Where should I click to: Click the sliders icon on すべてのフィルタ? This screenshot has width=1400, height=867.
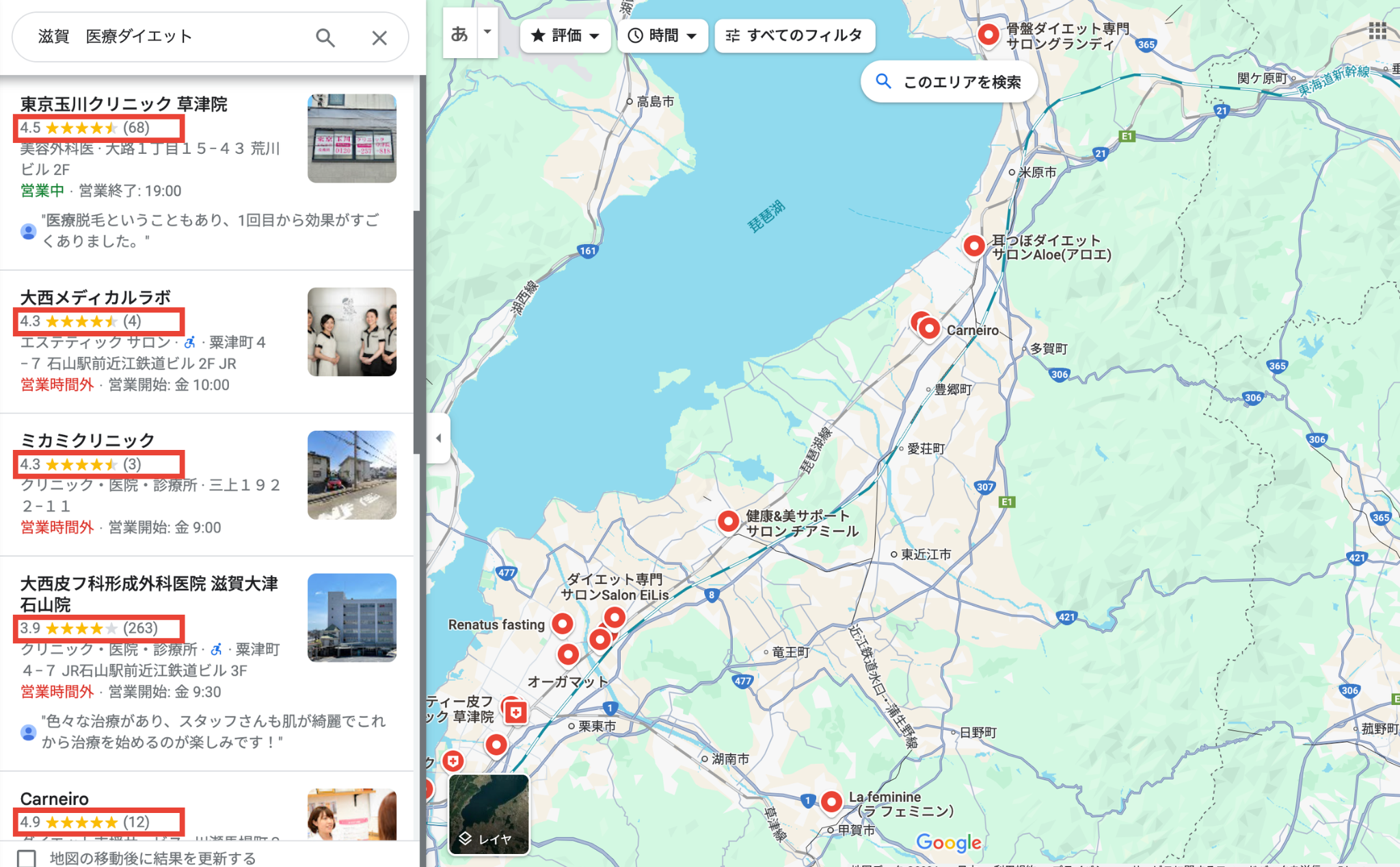coord(733,36)
